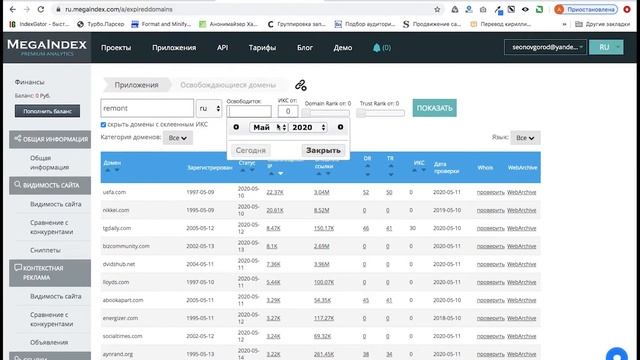The width and height of the screenshot is (640, 360).
Task: Open the Турбо.Парсер bookmark
Action: click(x=101, y=24)
